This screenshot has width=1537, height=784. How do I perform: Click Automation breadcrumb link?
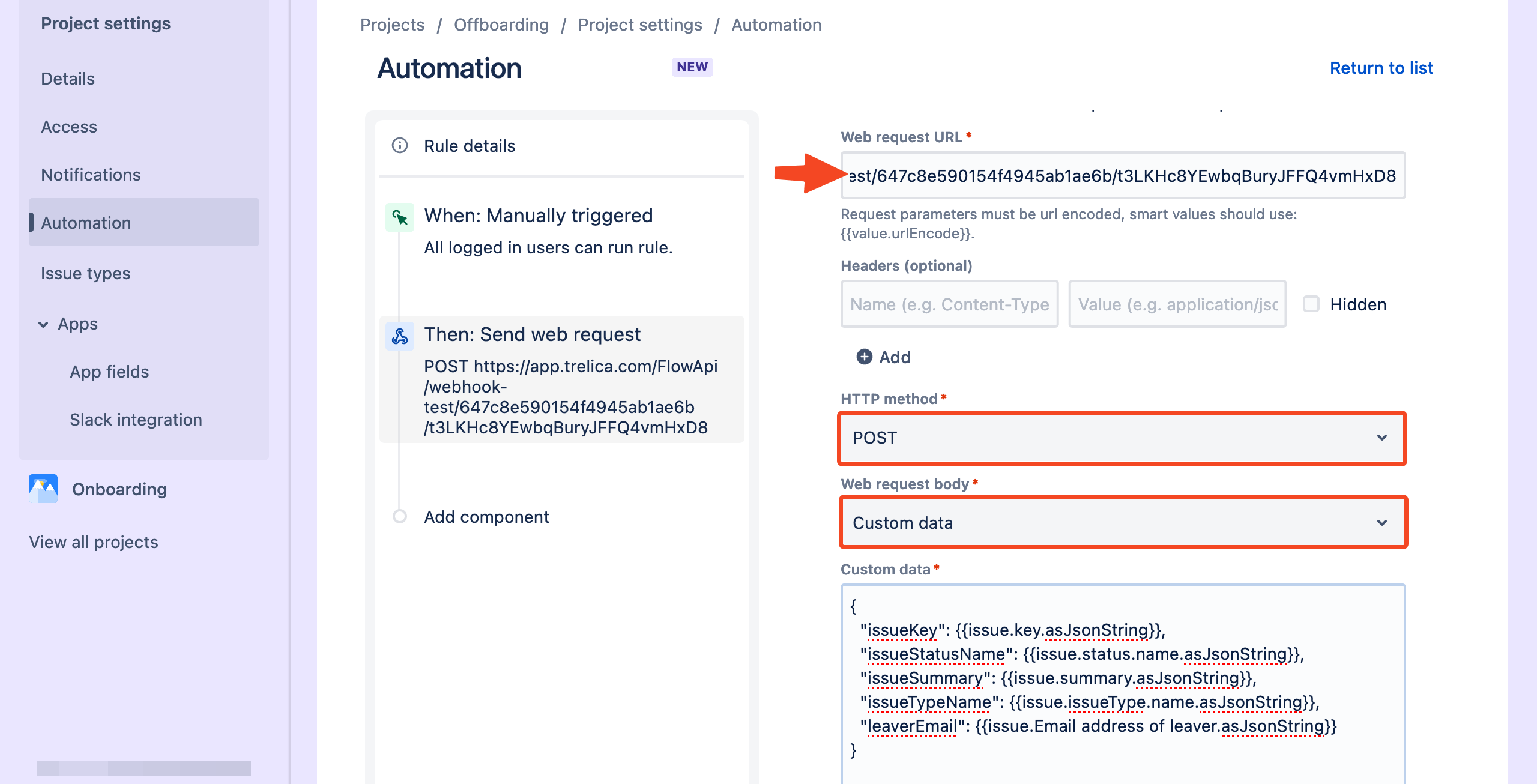pos(776,25)
